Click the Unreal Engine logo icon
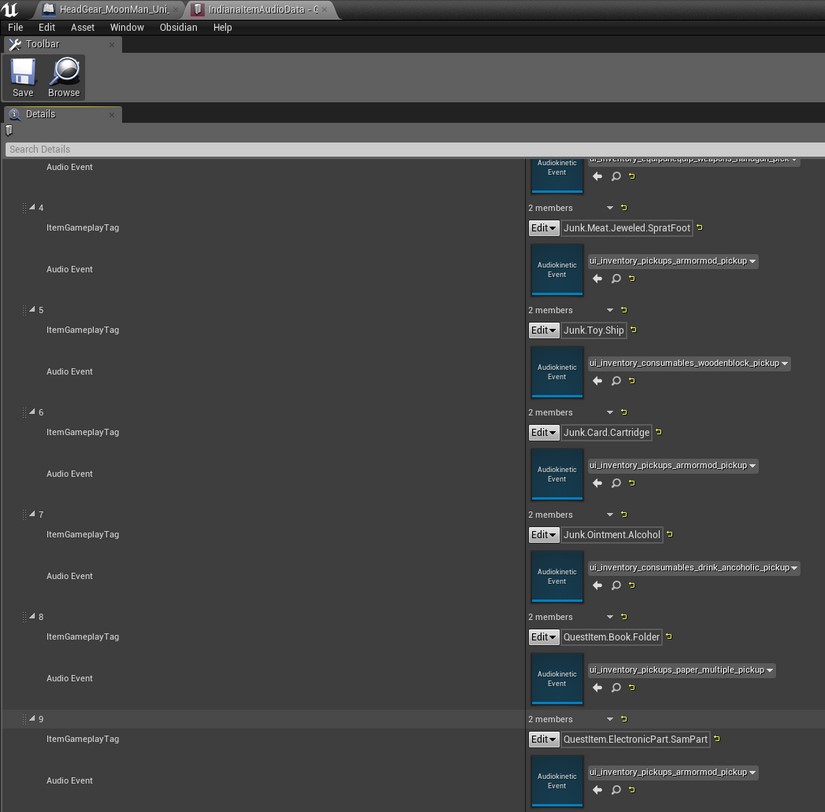This screenshot has height=812, width=825. [11, 9]
